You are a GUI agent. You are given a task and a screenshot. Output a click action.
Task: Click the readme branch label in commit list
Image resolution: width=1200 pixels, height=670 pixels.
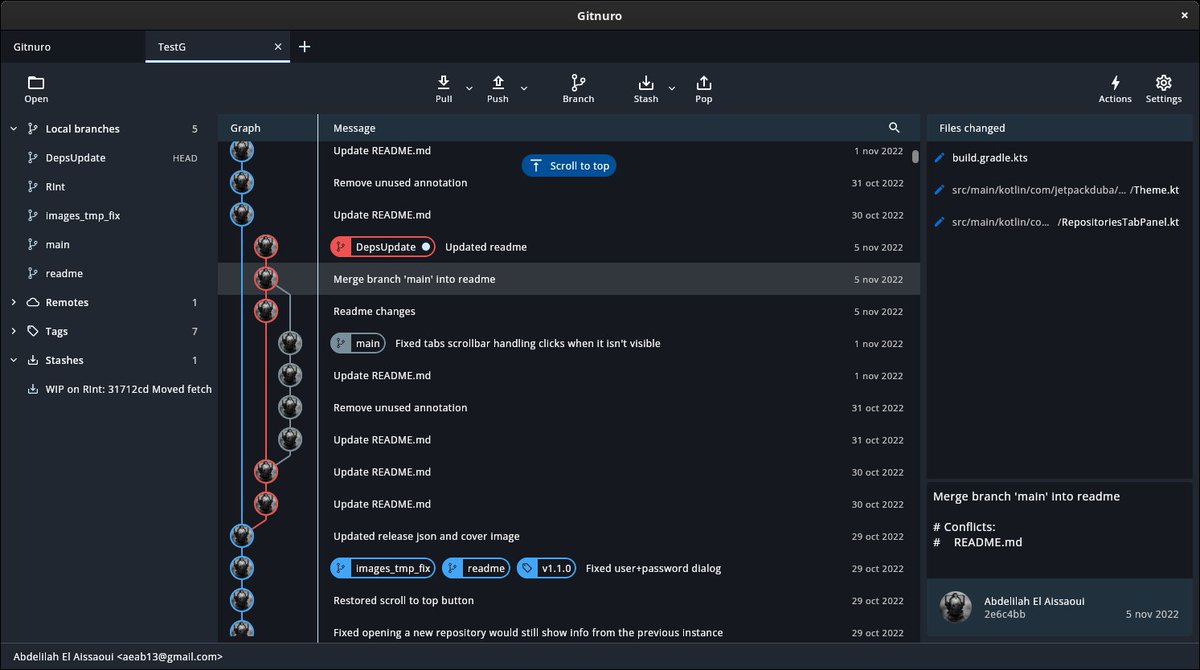coord(476,568)
